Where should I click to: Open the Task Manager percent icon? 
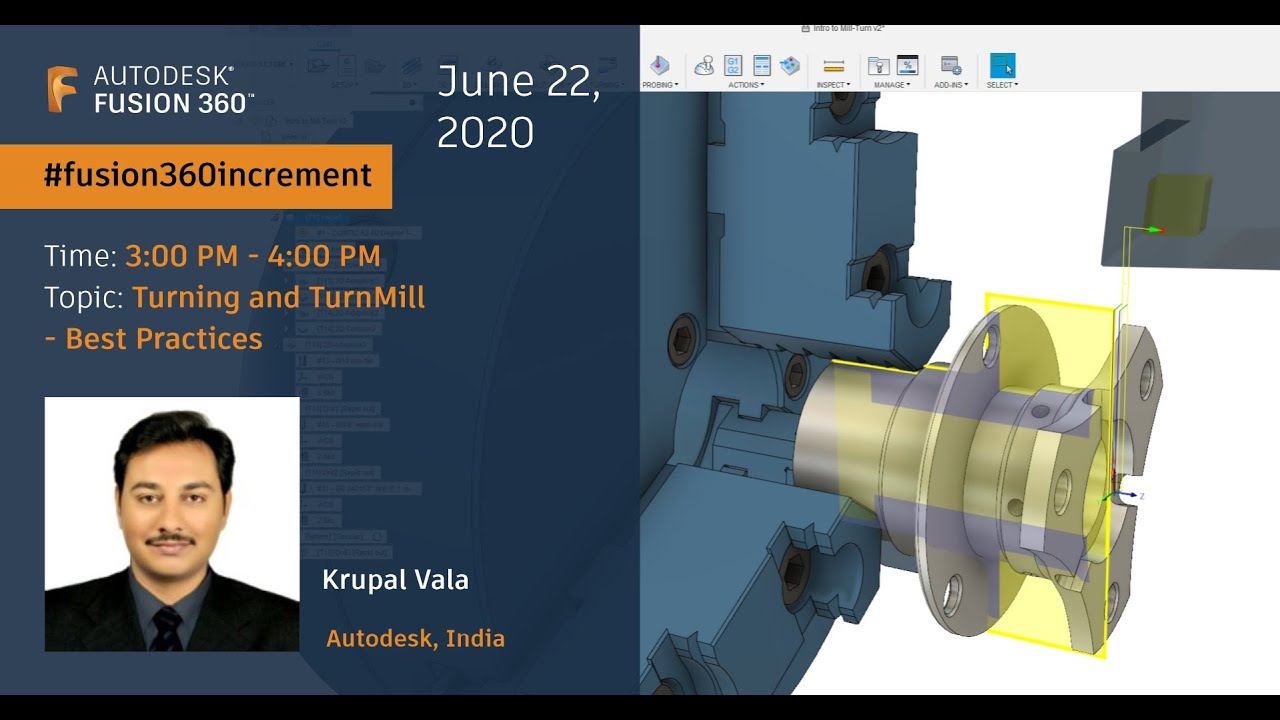point(907,66)
